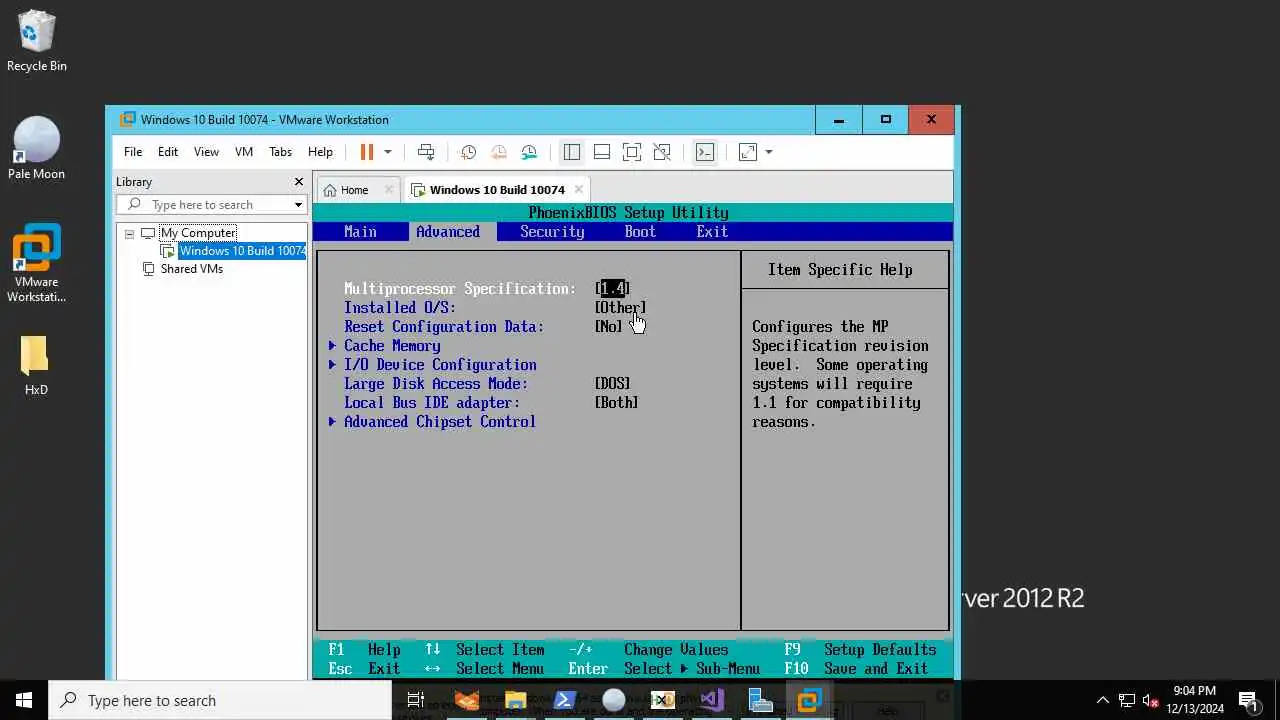1280x720 pixels.
Task: Select the Main BIOS menu
Action: pos(360,232)
